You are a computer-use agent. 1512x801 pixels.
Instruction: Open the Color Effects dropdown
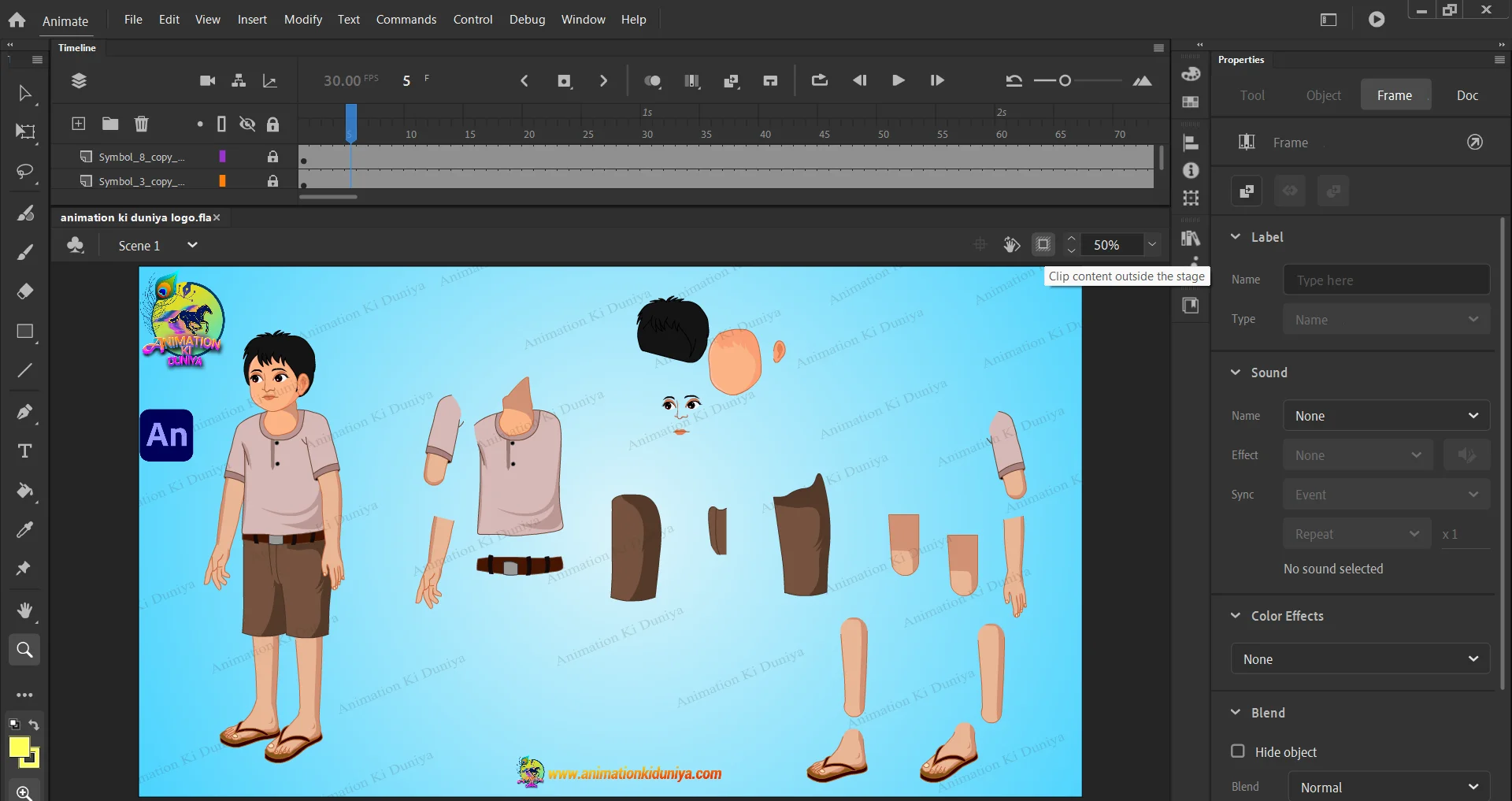(x=1360, y=659)
